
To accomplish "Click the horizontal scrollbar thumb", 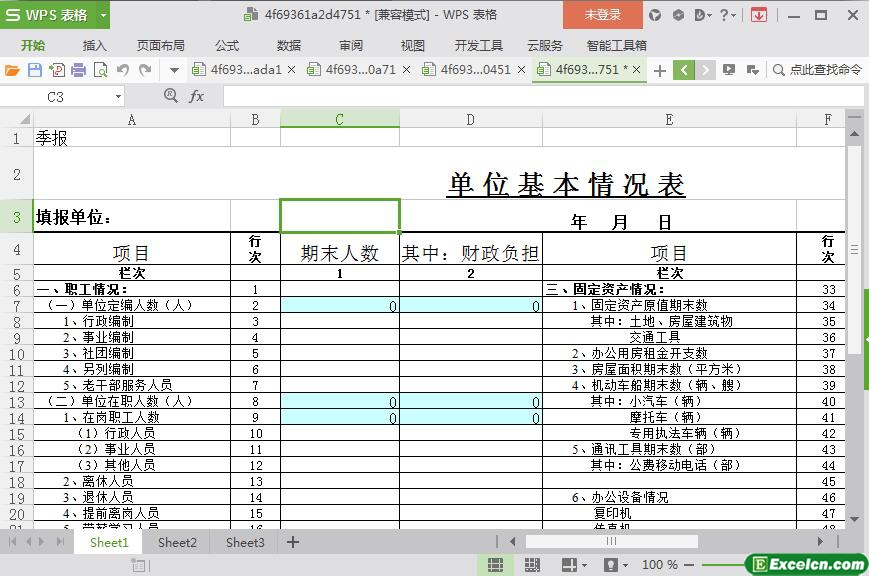I will pyautogui.click(x=611, y=541).
